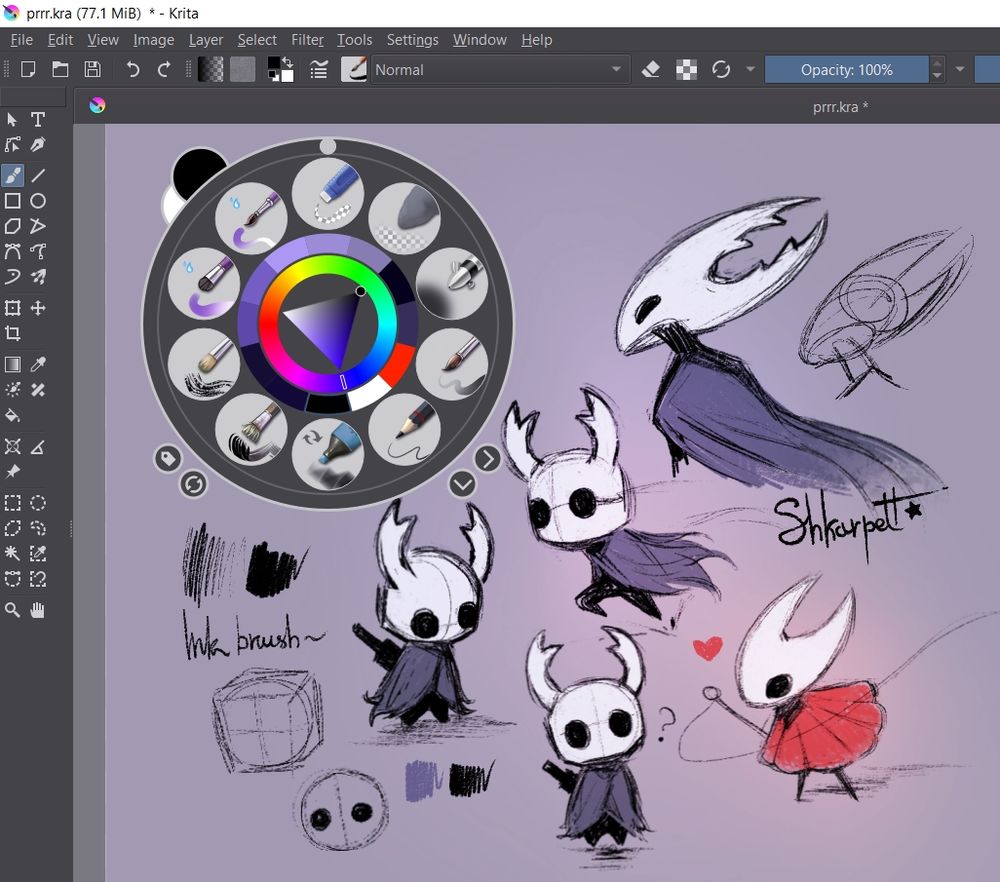
Task: Pick the Similar Color Selection tool
Action: [x=38, y=554]
